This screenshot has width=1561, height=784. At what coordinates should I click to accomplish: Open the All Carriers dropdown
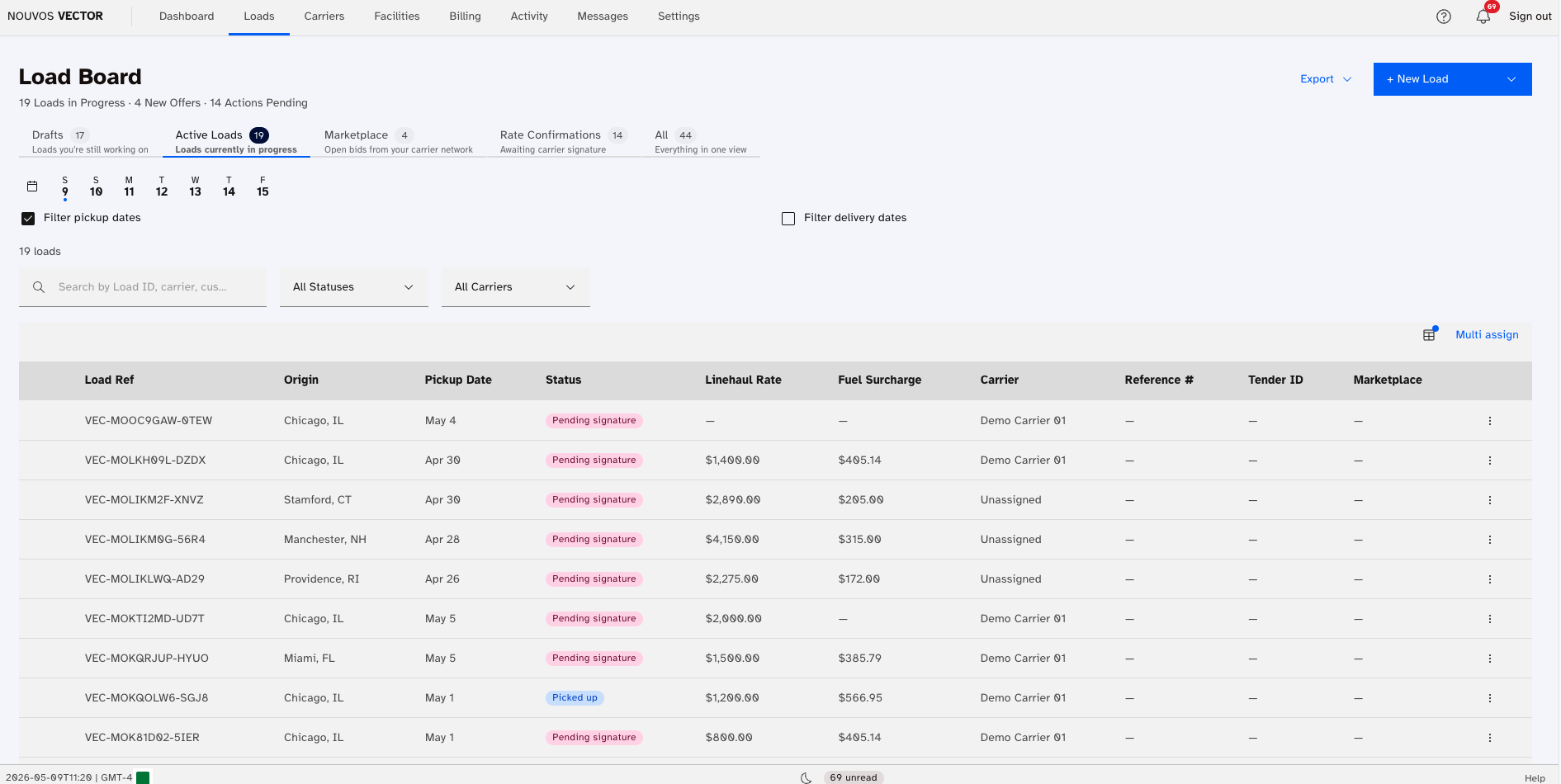click(x=515, y=287)
